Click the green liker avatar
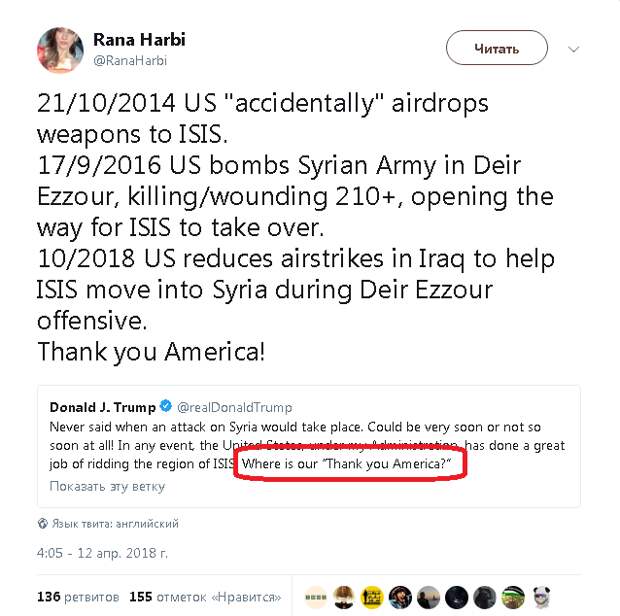Screen dimensions: 620x616 coord(513,597)
